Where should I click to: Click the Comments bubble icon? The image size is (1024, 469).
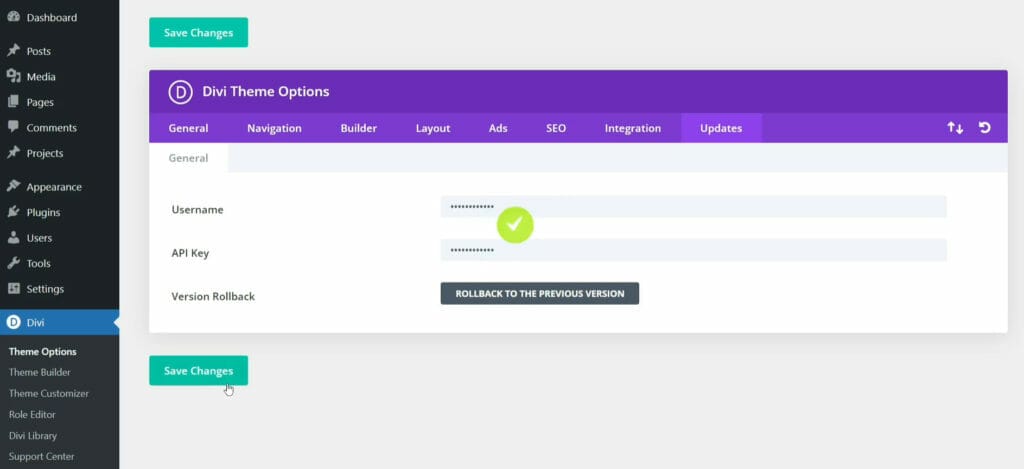(x=13, y=127)
